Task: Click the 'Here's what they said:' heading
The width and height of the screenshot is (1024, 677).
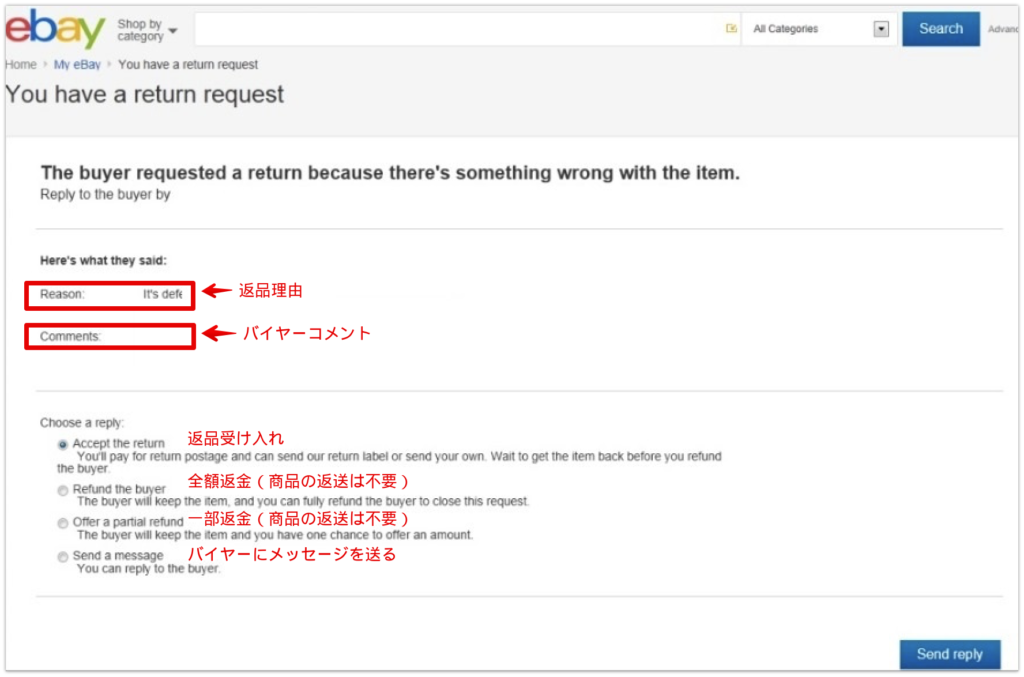Action: (x=103, y=260)
